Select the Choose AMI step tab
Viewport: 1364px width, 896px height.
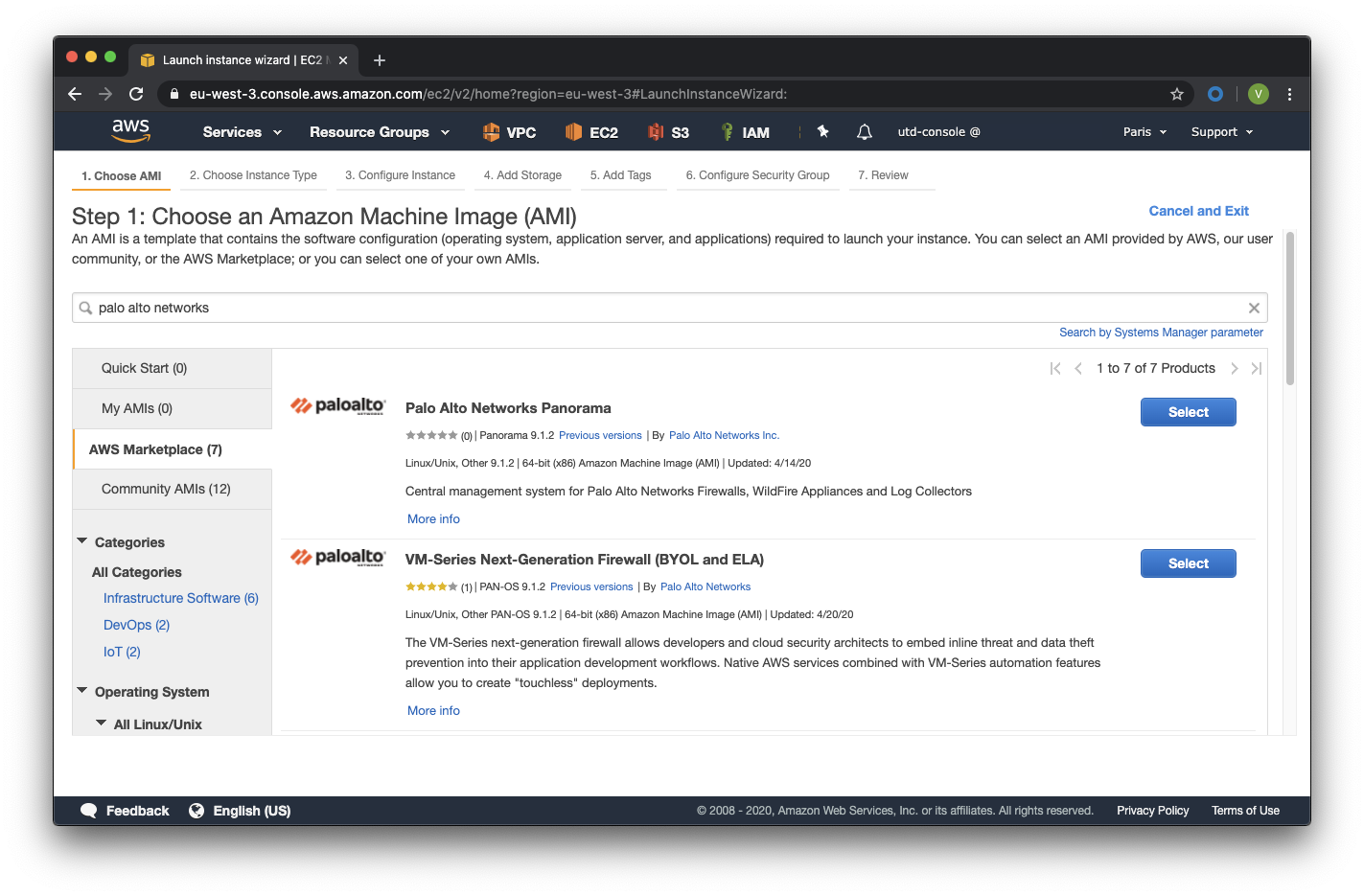click(x=122, y=176)
